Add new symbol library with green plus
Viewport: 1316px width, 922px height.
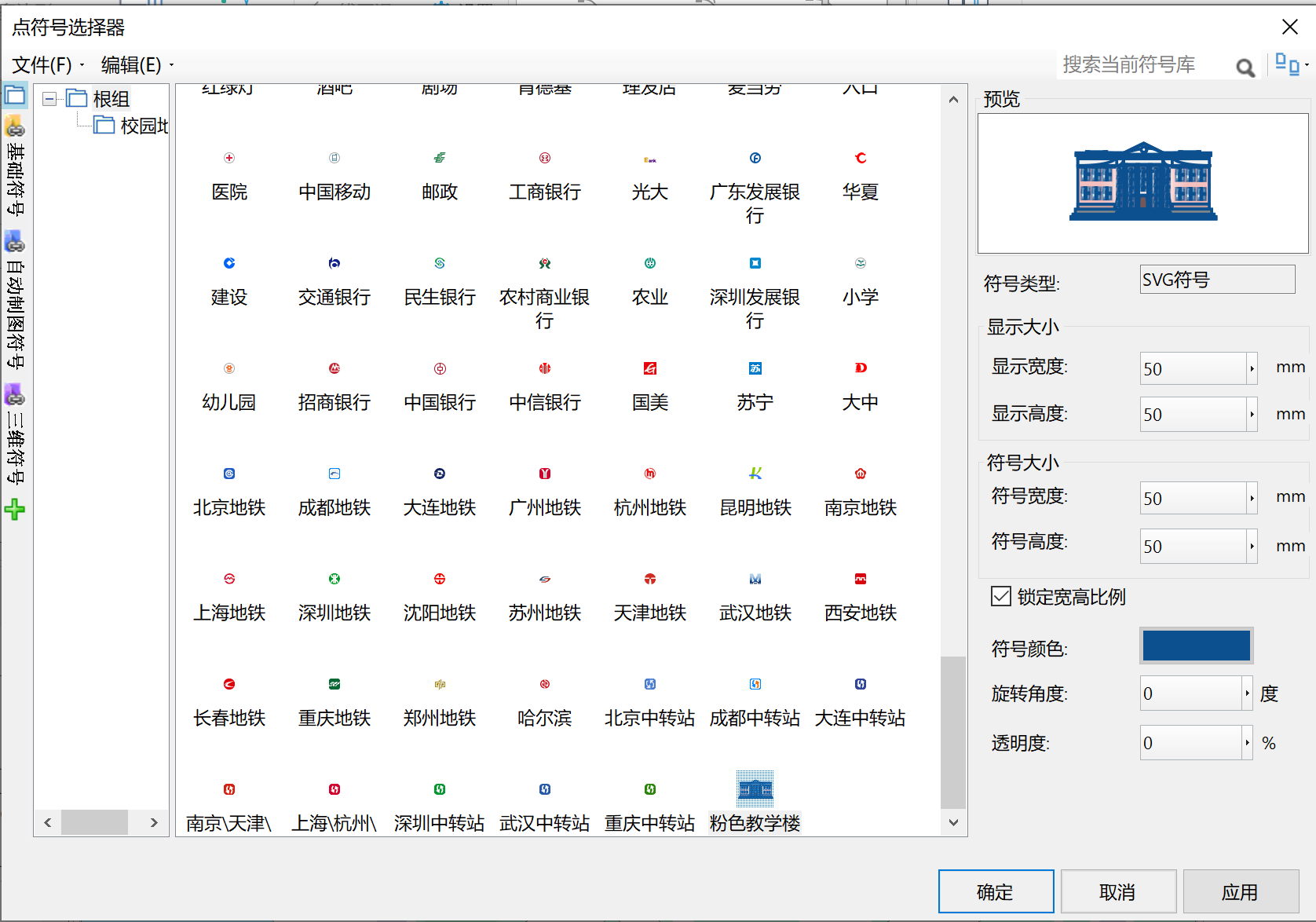tap(15, 510)
